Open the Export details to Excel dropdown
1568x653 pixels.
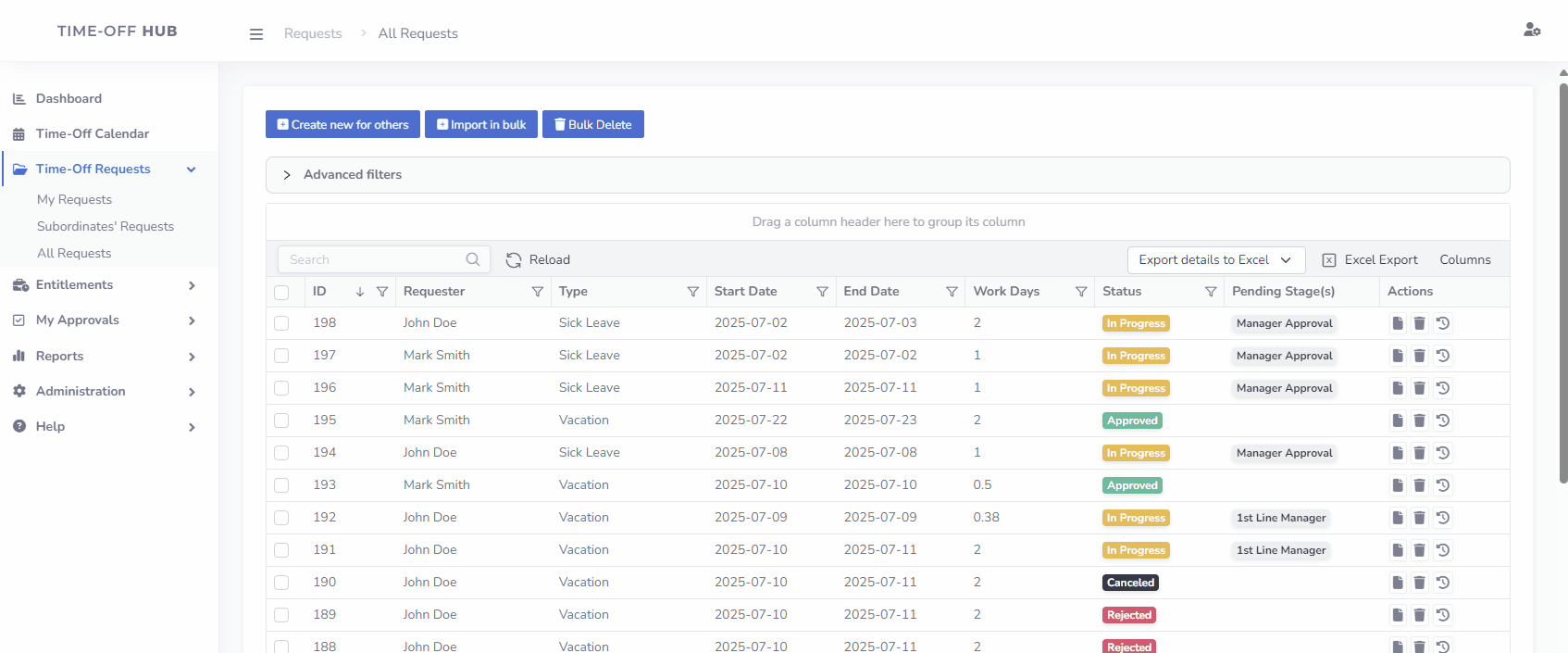[1215, 260]
